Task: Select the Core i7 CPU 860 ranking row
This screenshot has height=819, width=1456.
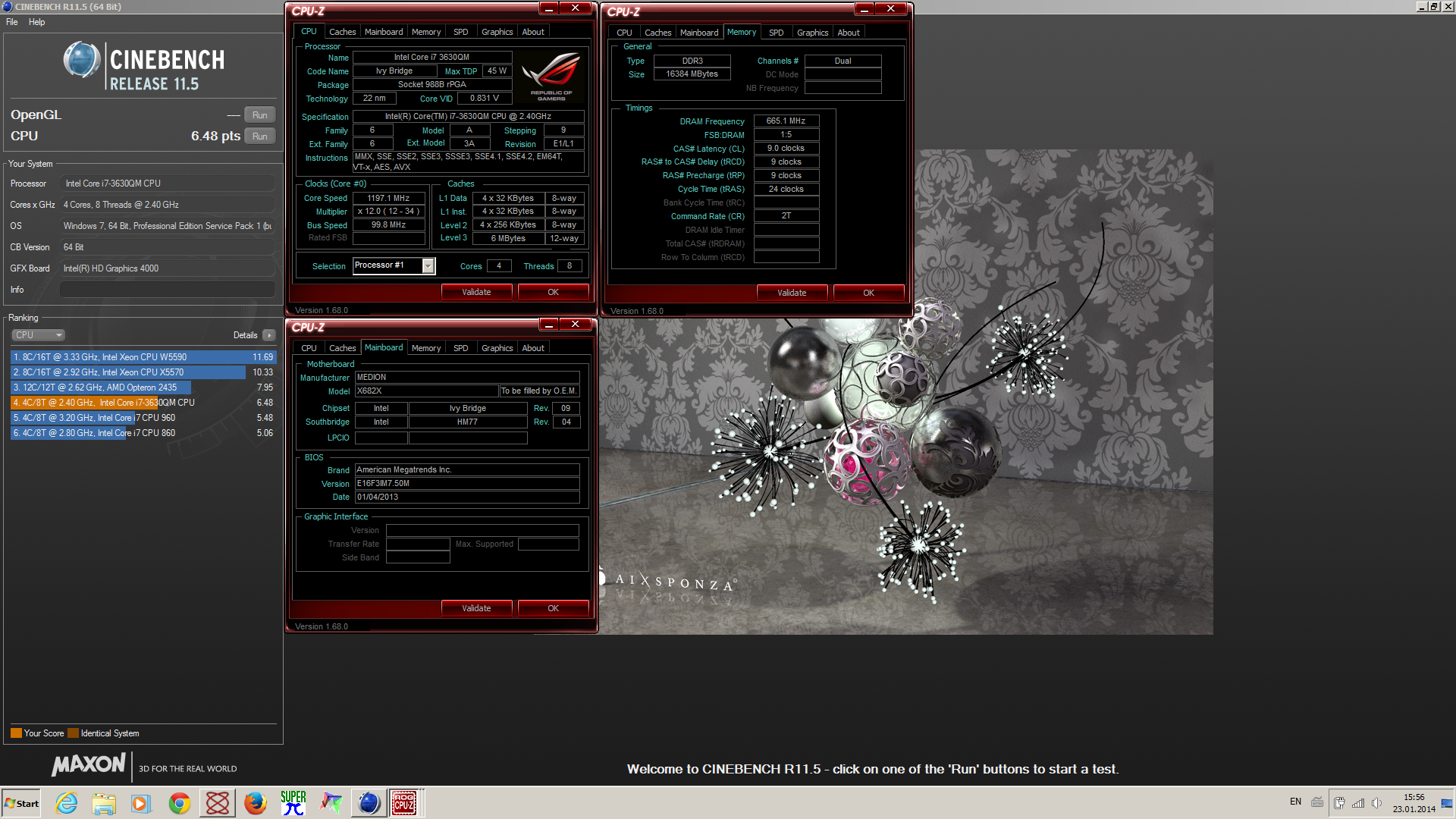Action: click(143, 433)
